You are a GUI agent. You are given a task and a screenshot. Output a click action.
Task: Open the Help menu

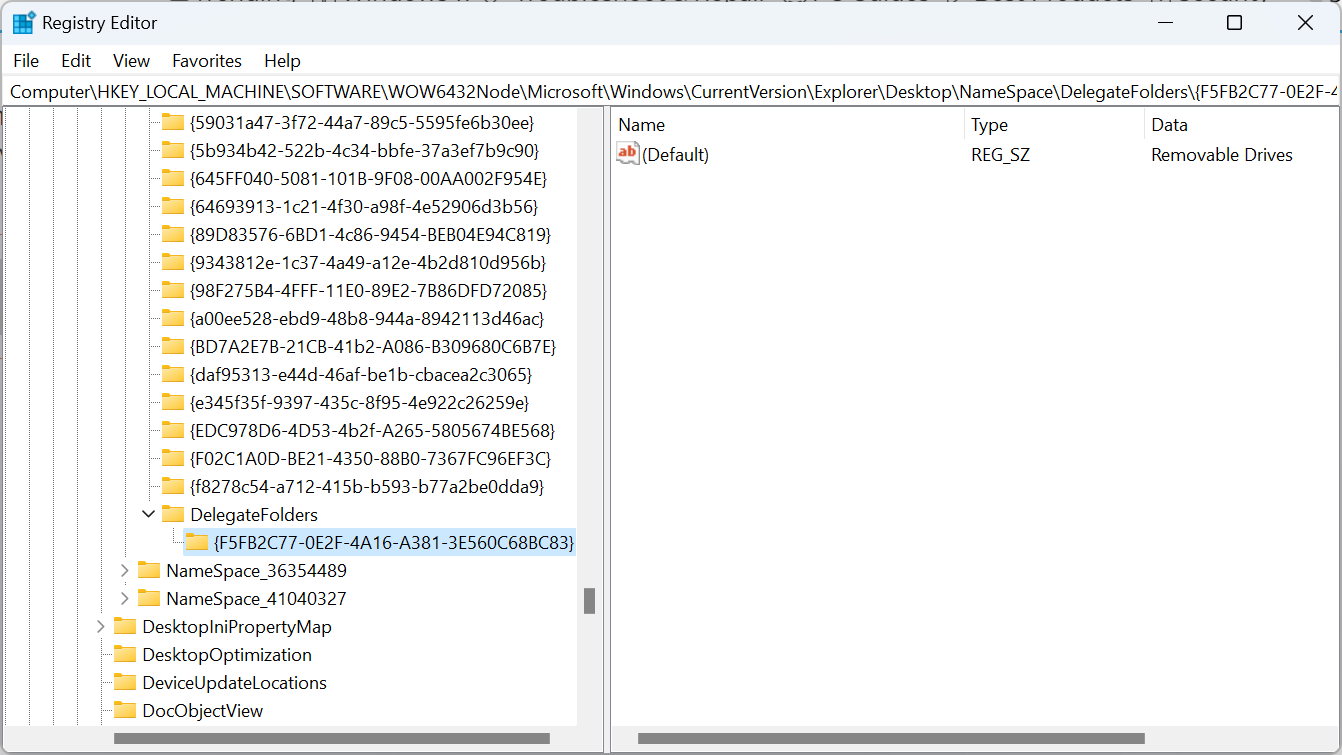tap(282, 61)
